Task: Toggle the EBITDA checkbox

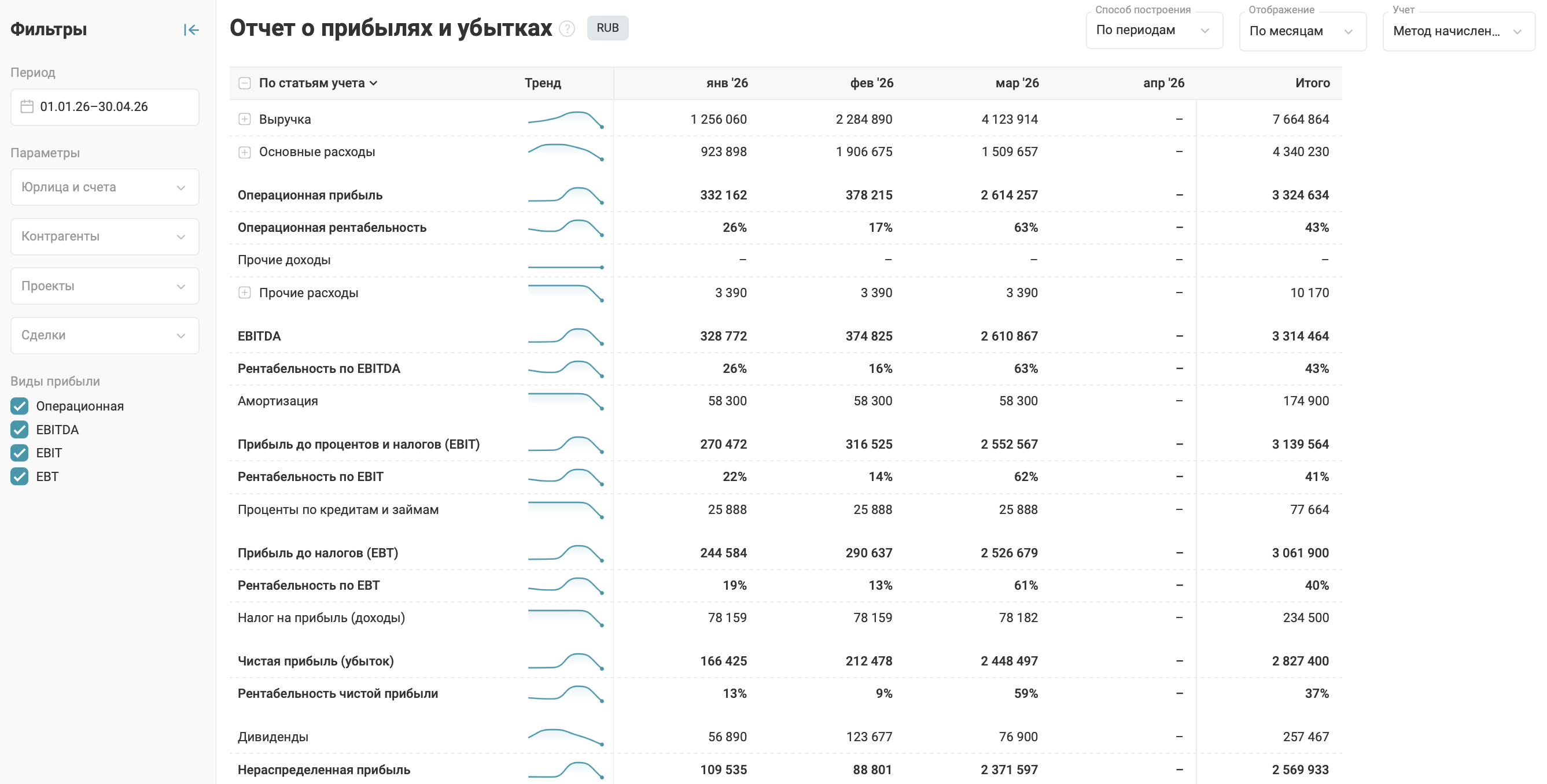Action: pyautogui.click(x=20, y=430)
